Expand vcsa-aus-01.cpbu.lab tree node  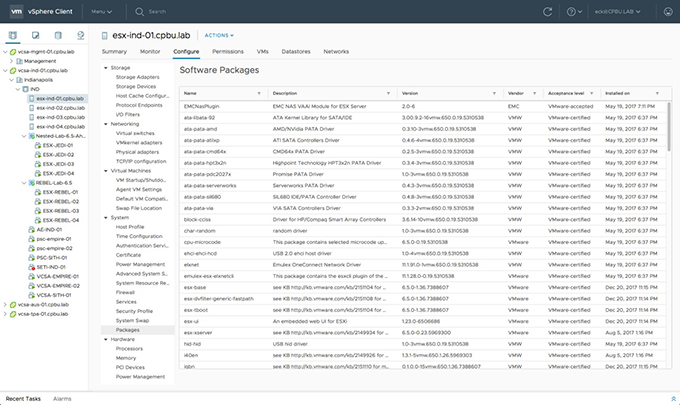(5, 305)
